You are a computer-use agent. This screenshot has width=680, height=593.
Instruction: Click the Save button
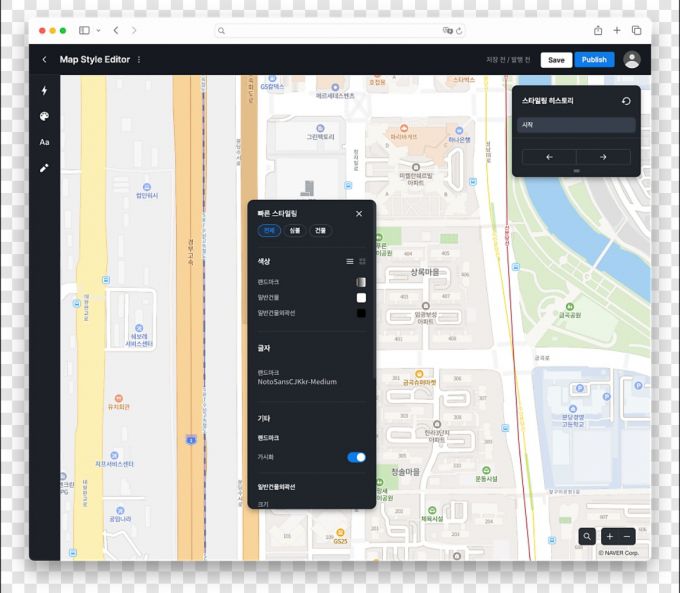[556, 60]
